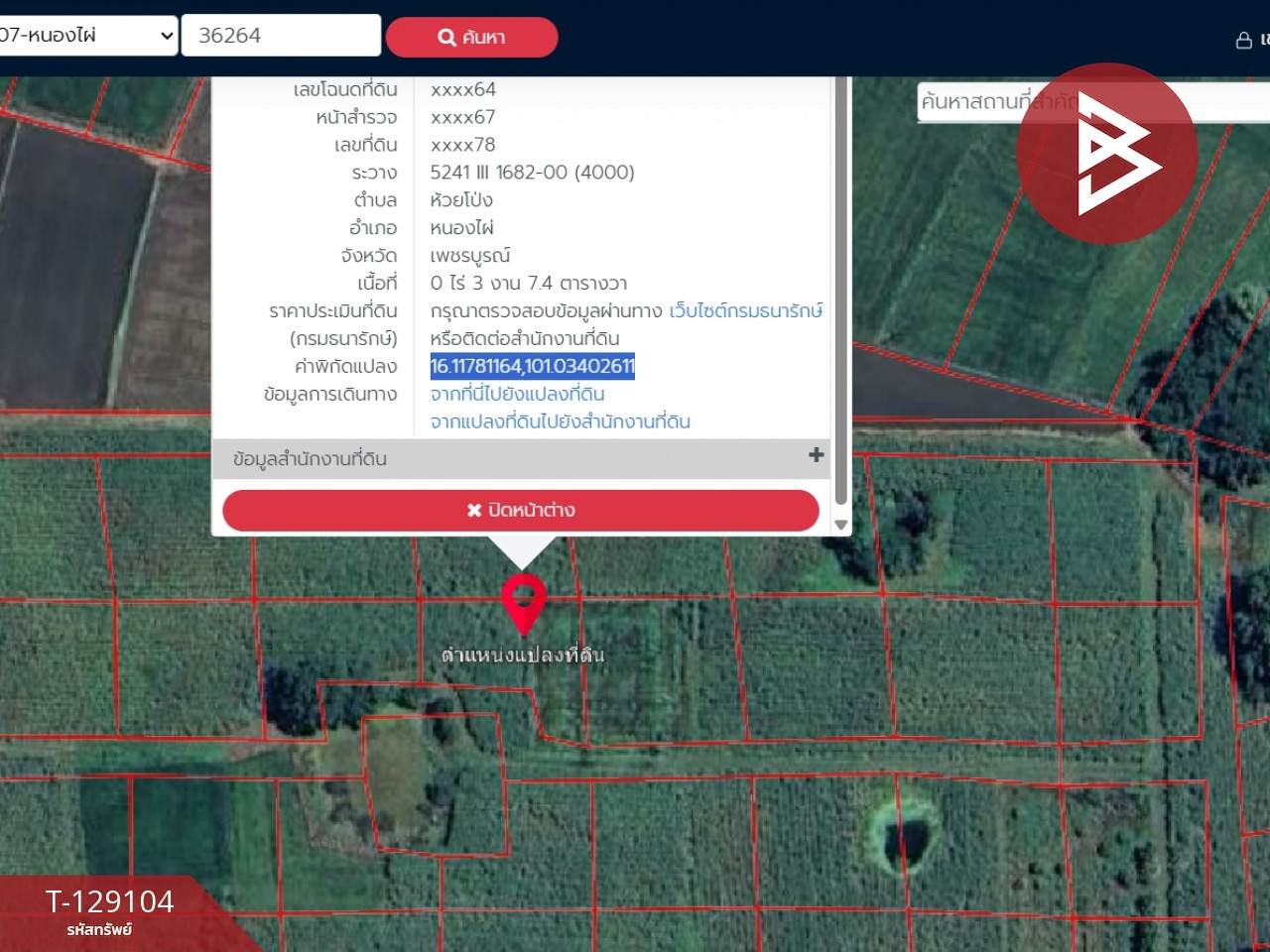Expand land office info with plus icon

tap(816, 455)
